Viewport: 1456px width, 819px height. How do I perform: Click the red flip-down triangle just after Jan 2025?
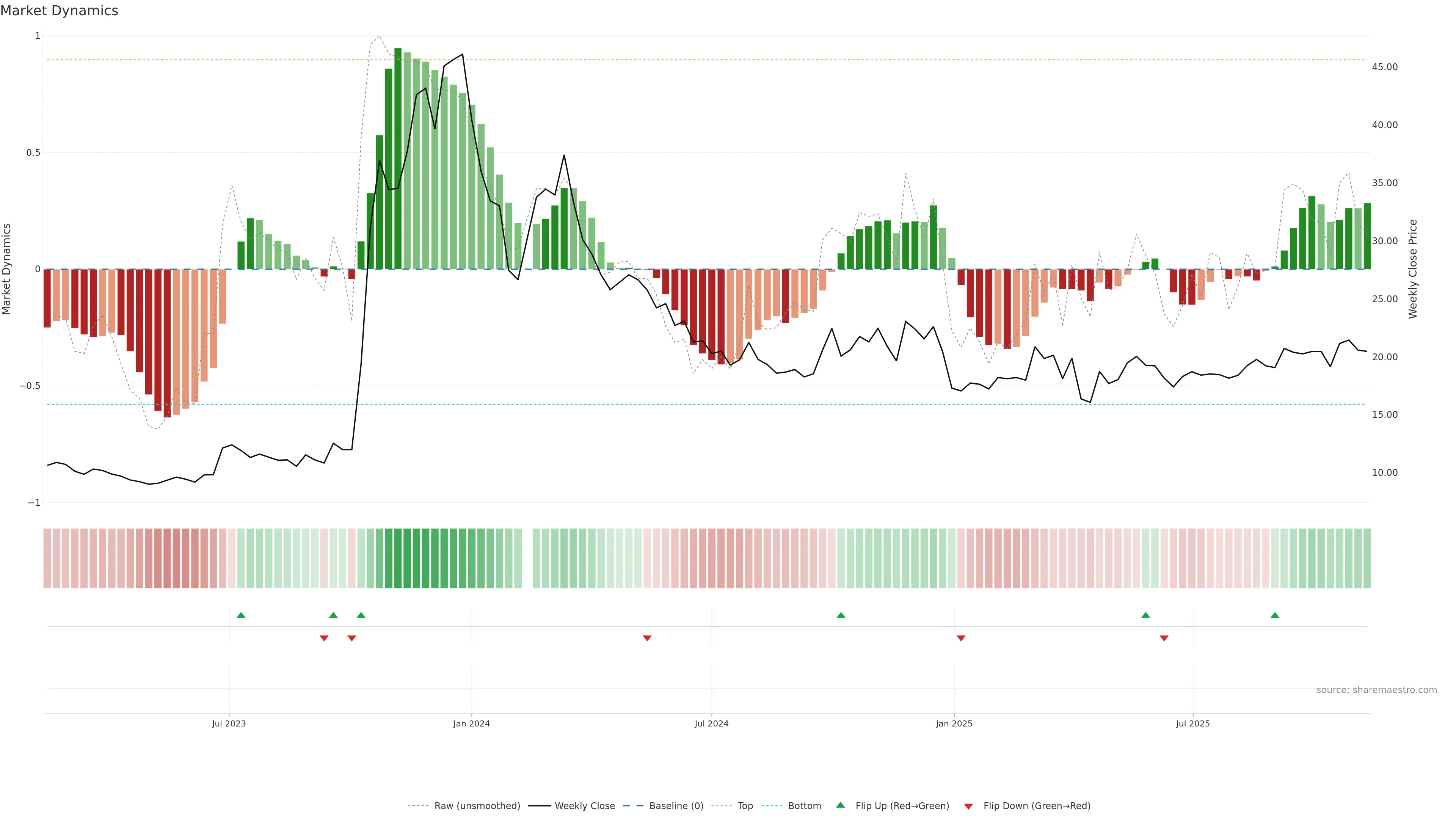coord(961,638)
